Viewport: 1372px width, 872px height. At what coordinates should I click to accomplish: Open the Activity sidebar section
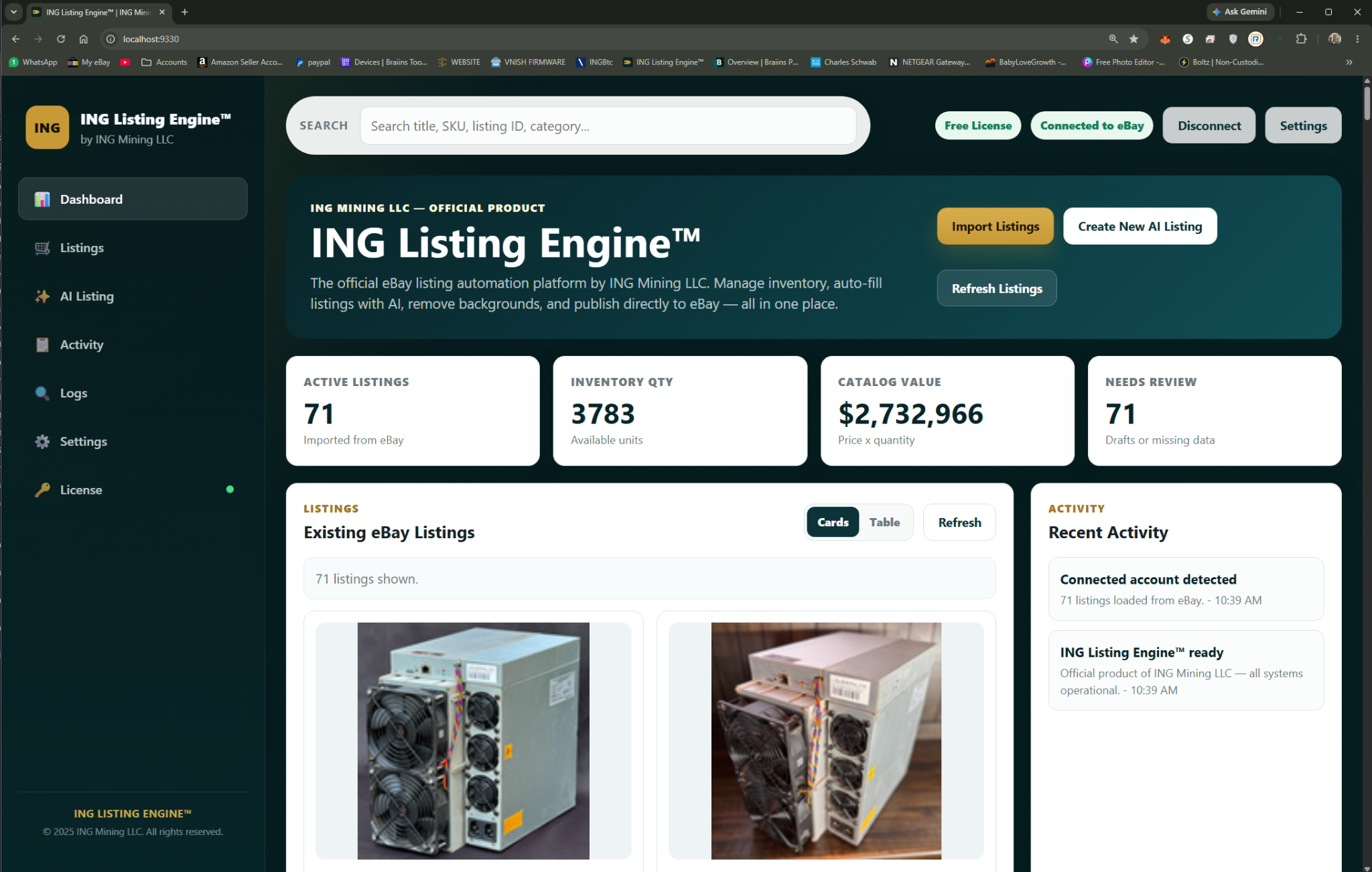point(133,345)
